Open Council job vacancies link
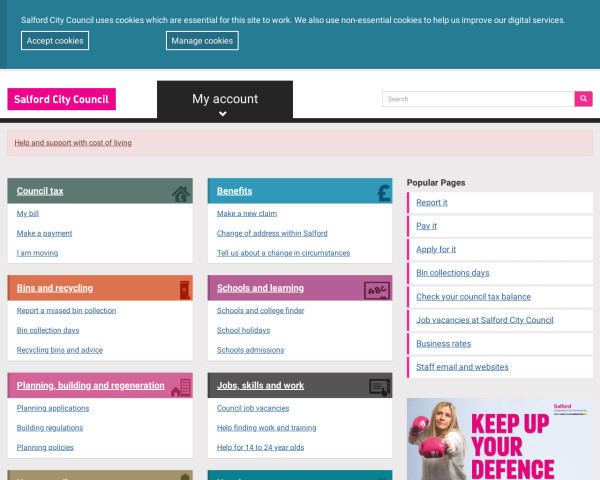Screen dimensions: 600x480 253,408
